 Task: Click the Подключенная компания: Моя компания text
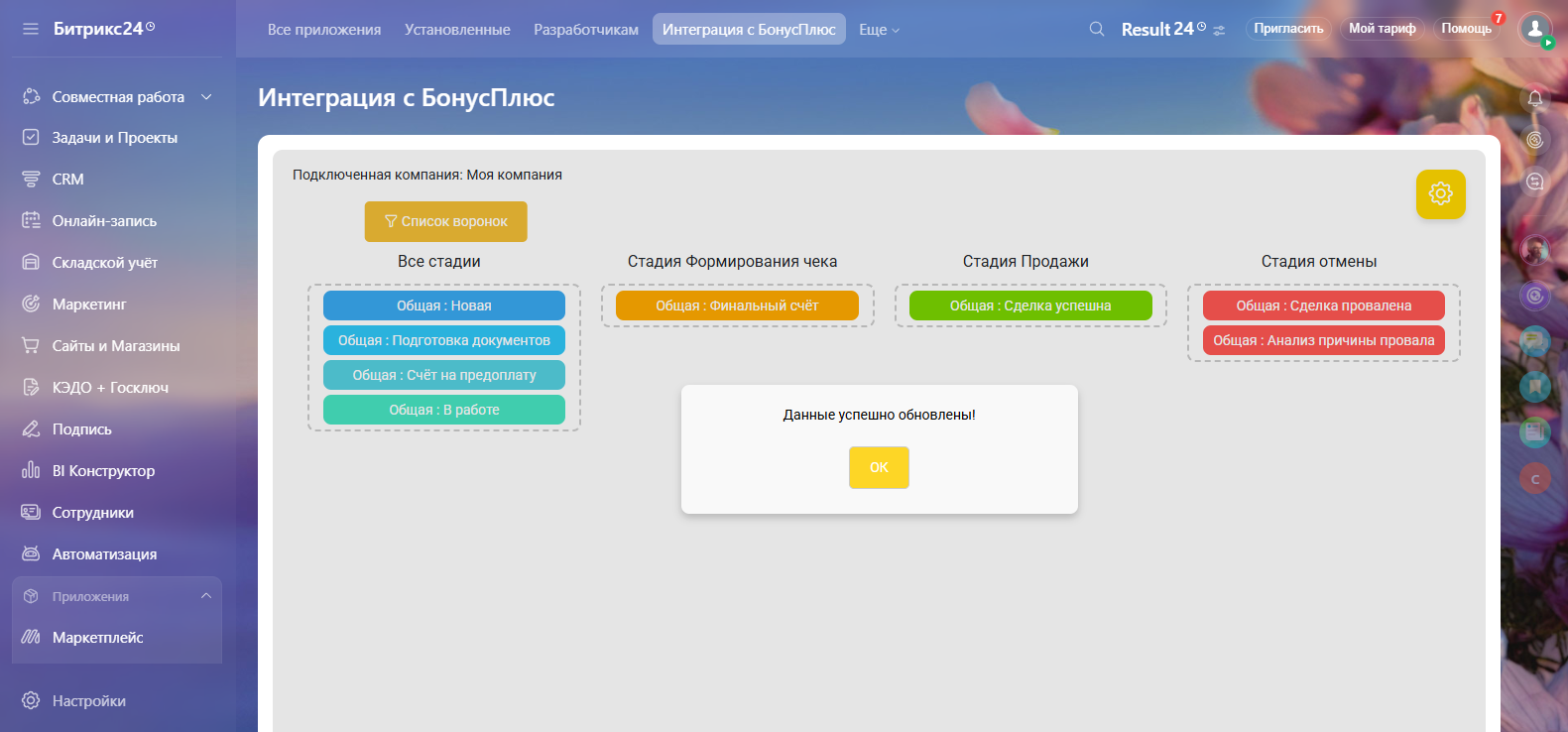coord(427,175)
